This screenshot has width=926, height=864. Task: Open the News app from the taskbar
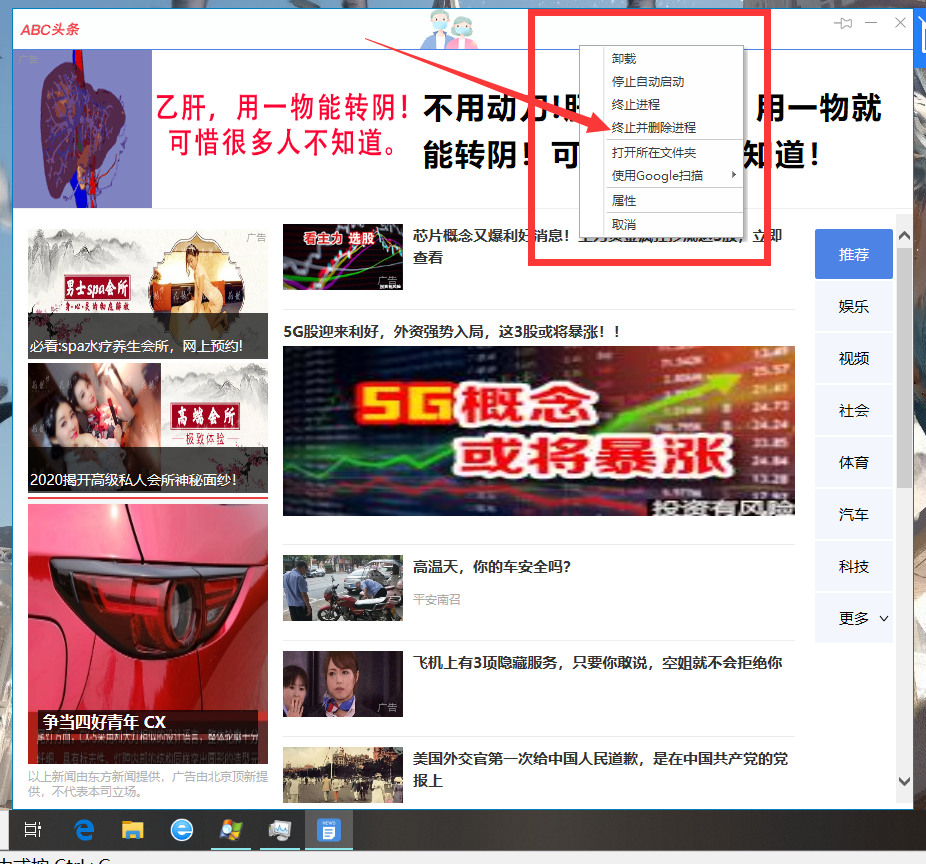click(x=328, y=830)
